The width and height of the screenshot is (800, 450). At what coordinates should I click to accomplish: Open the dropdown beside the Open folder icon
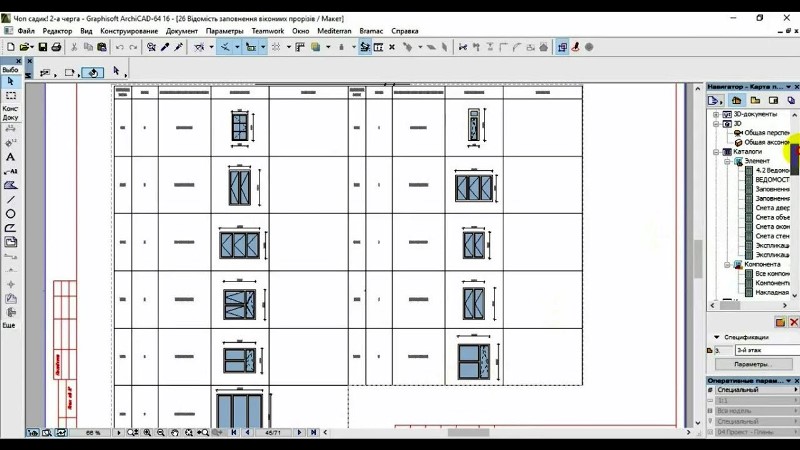coord(32,47)
